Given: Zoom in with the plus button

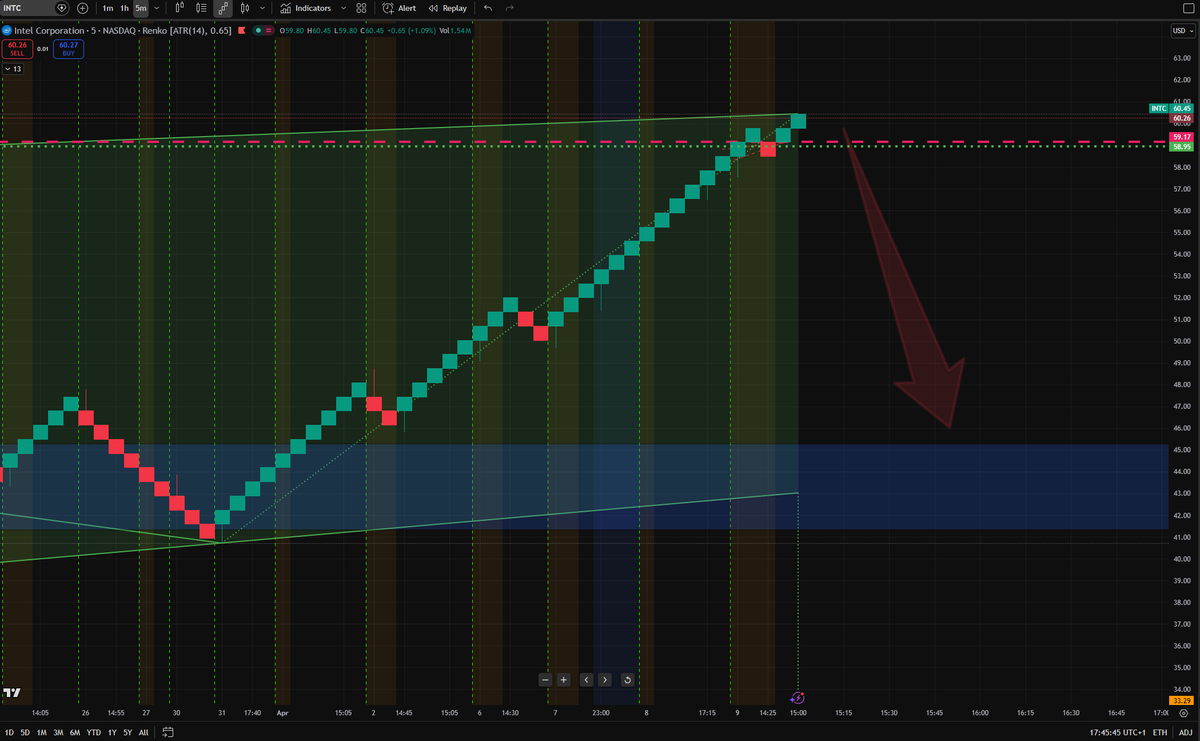Looking at the screenshot, I should 564,680.
